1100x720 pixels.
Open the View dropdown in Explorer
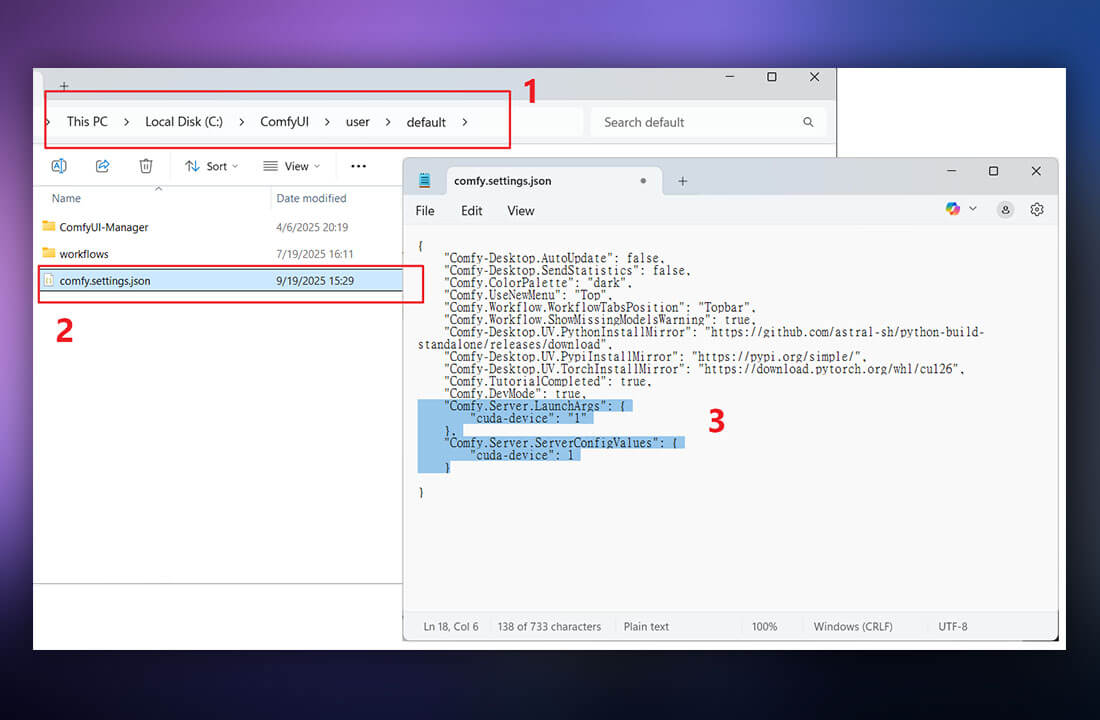click(291, 166)
